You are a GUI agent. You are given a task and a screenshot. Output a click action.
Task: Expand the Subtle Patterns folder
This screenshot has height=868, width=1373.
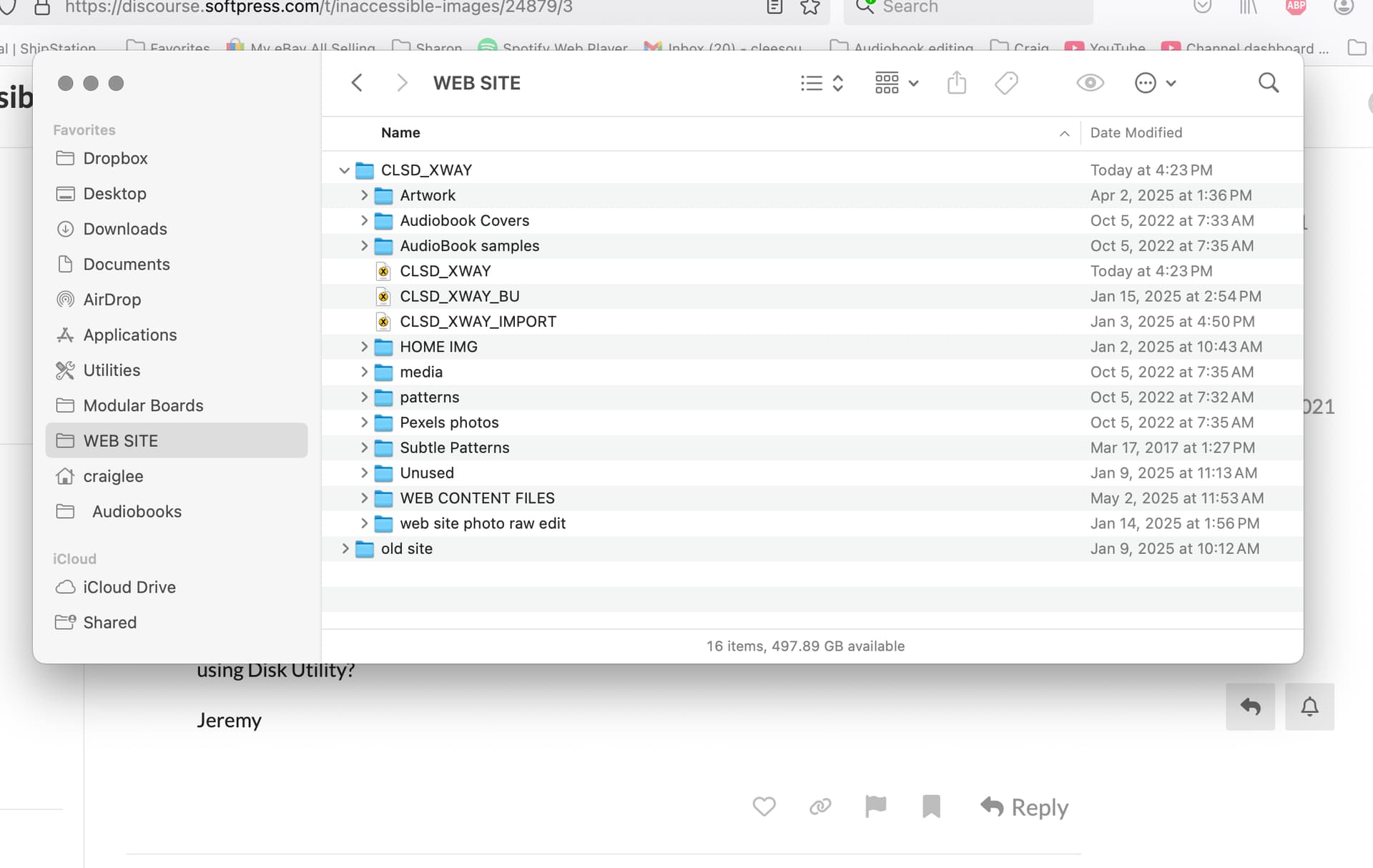tap(364, 448)
